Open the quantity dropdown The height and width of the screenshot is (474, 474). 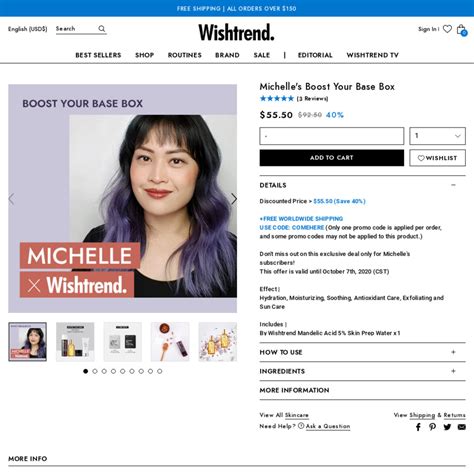(437, 136)
